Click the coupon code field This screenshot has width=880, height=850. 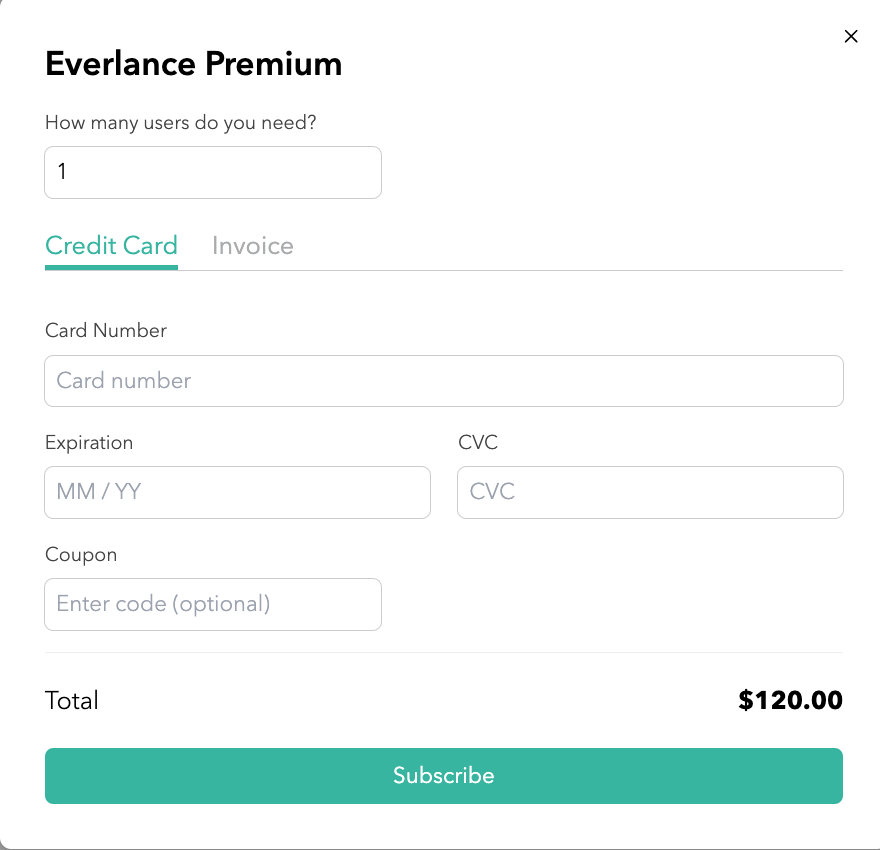[x=213, y=604]
